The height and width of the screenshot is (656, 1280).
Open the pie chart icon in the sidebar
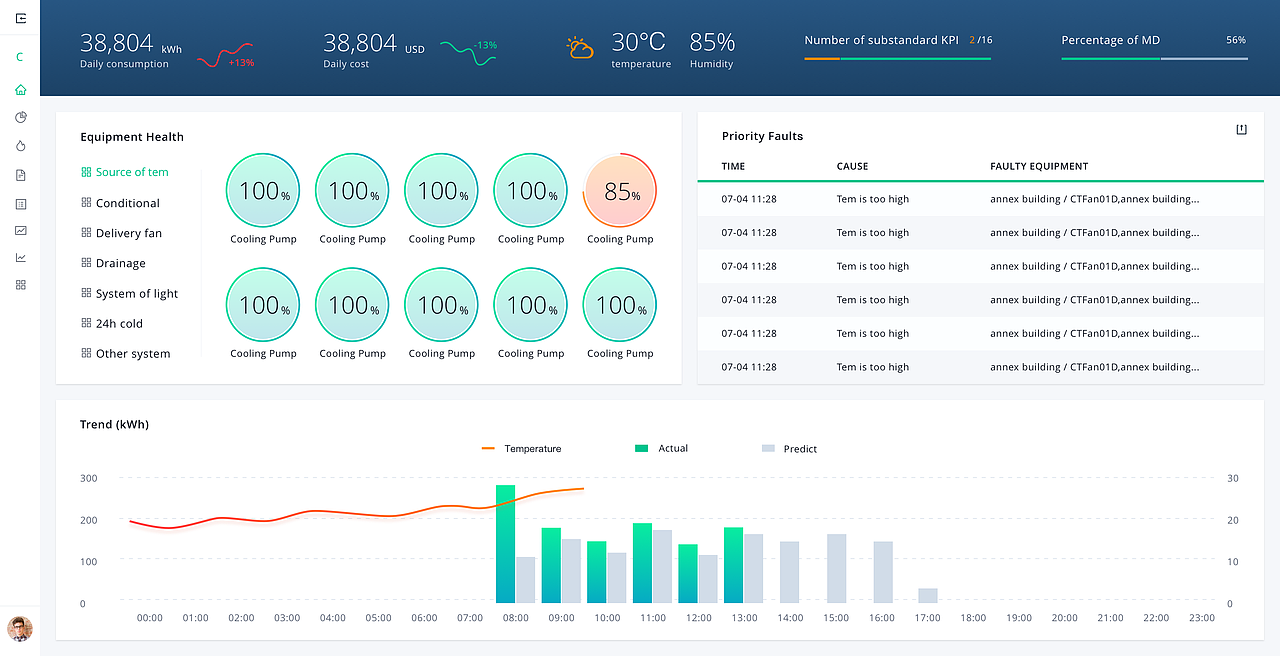click(21, 117)
